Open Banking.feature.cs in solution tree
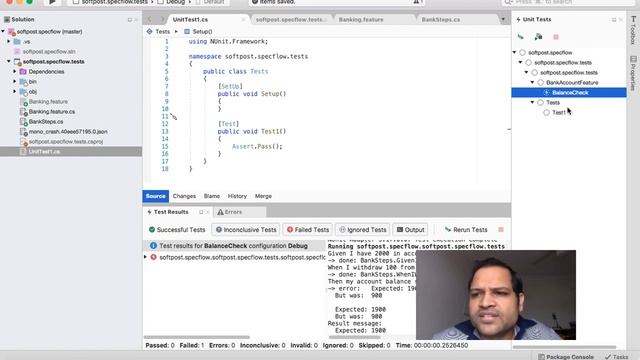This screenshot has width=640, height=360. click(51, 111)
